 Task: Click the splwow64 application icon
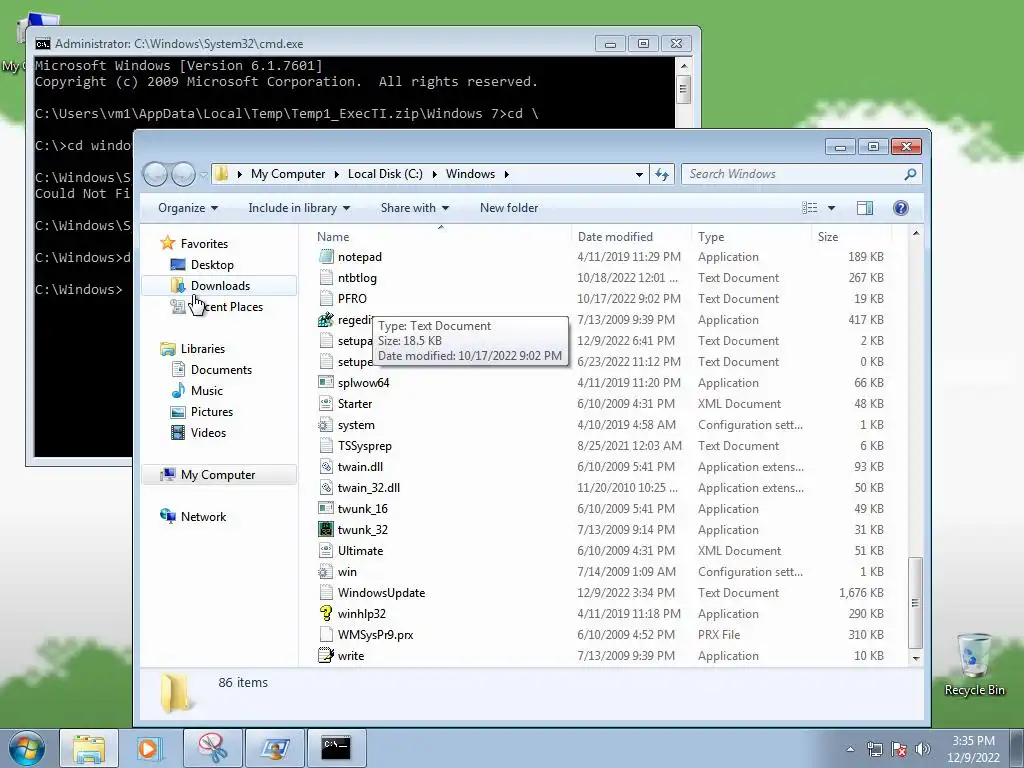325,382
